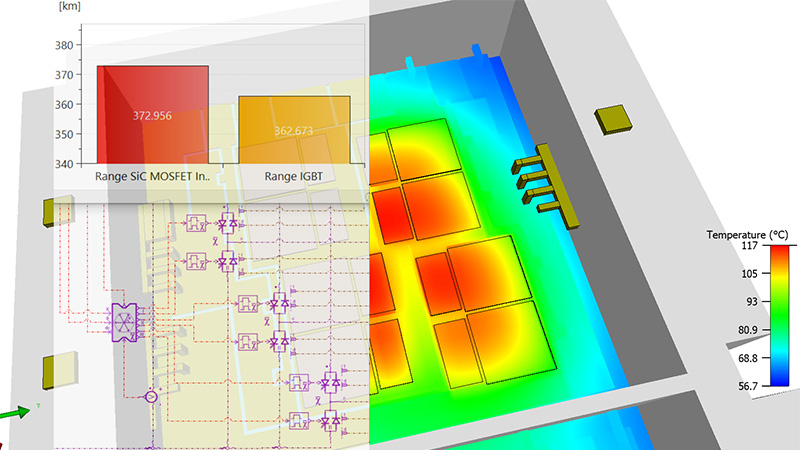Click the green Y-axis direction arrow
Image resolution: width=800 pixels, height=450 pixels.
[x=18, y=410]
